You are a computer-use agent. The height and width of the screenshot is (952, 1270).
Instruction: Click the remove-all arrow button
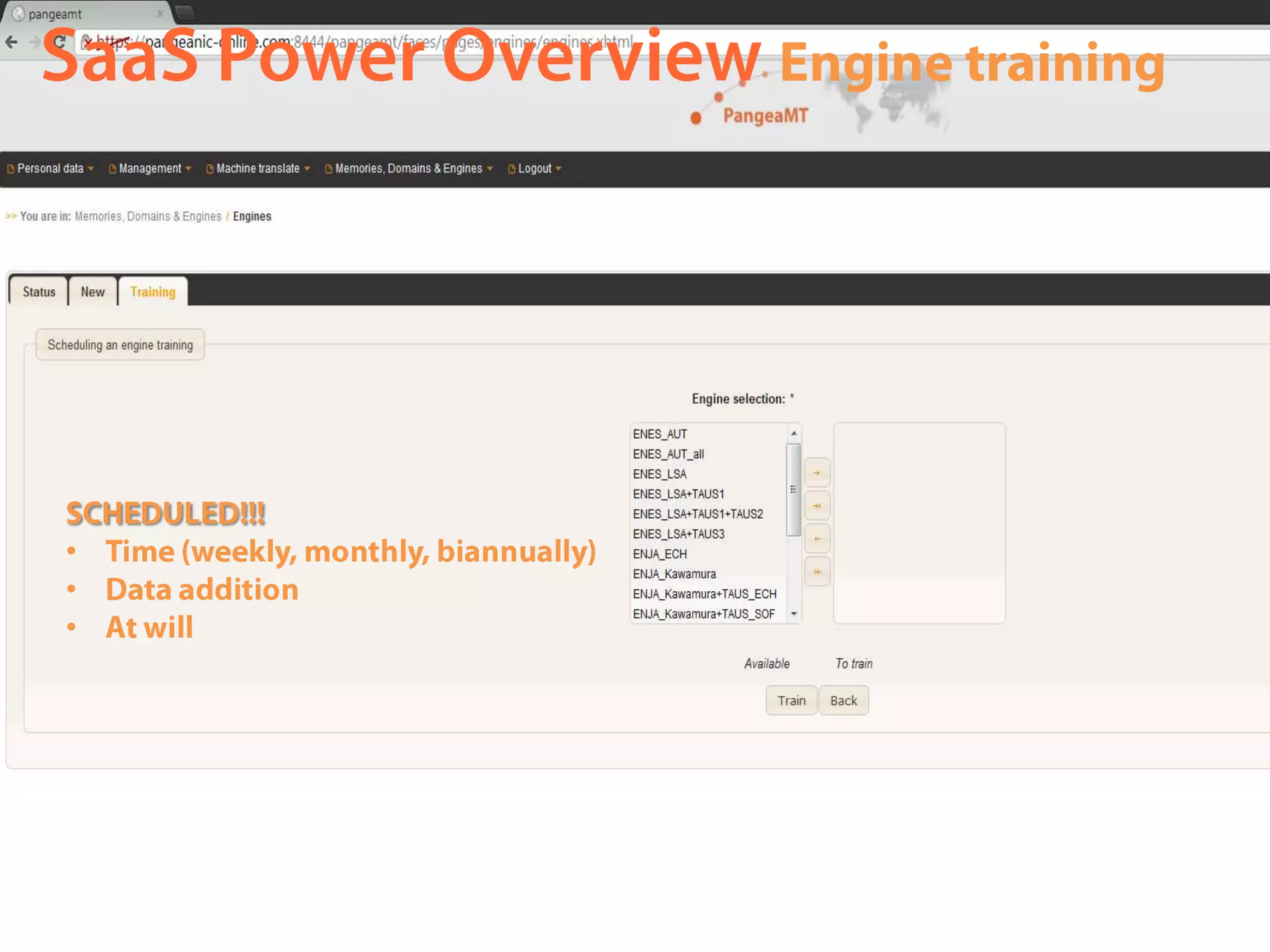(x=817, y=572)
